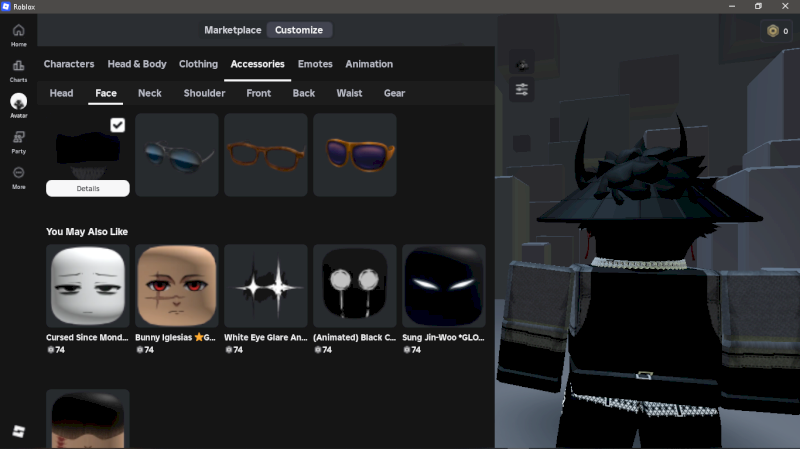Select the Accessories tab
This screenshot has width=800, height=449.
[257, 64]
